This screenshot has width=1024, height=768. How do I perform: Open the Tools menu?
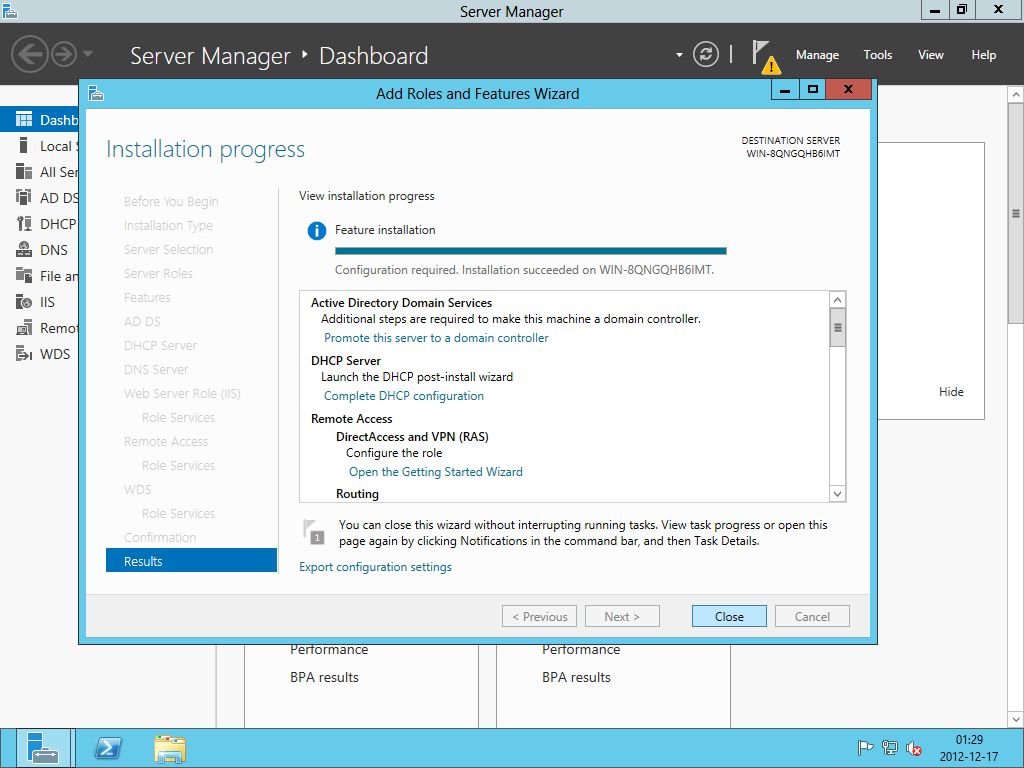(x=878, y=55)
